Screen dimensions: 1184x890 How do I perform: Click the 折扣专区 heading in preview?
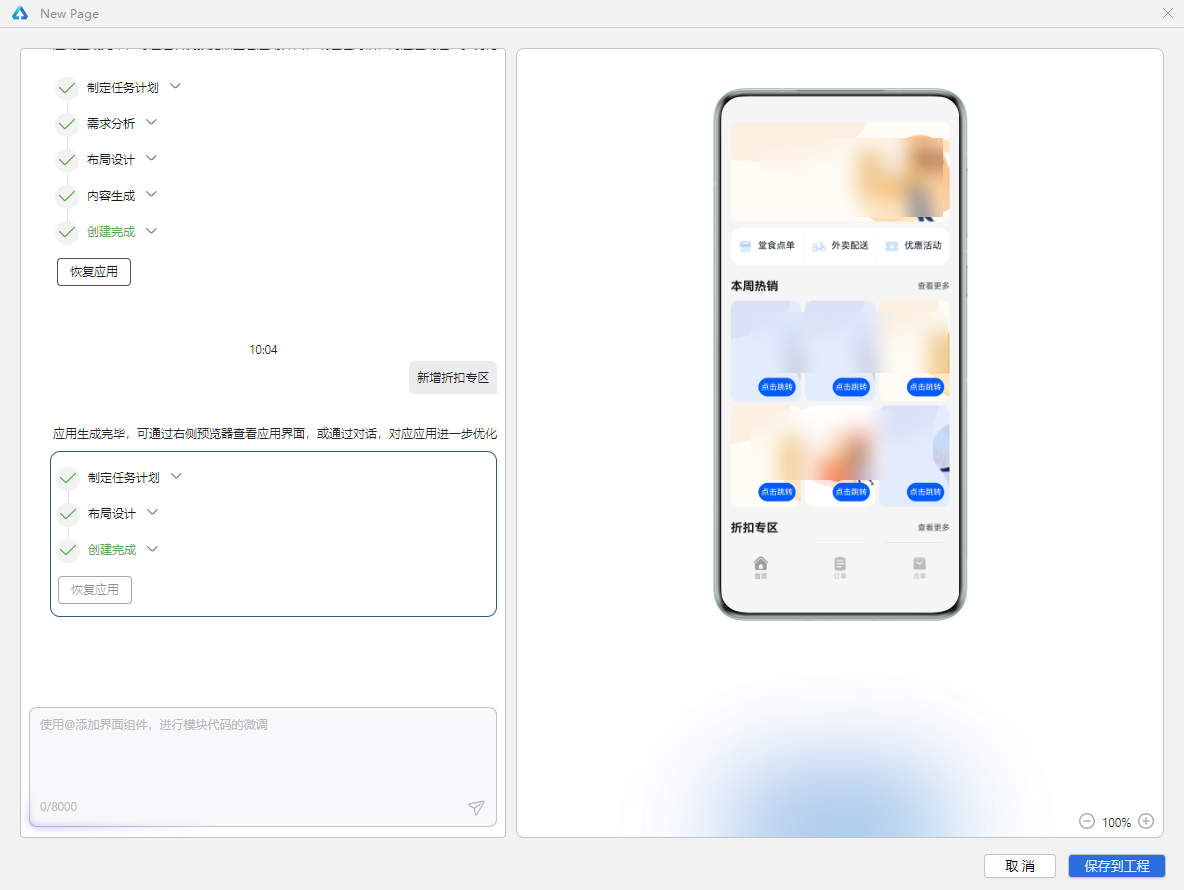[x=754, y=528]
